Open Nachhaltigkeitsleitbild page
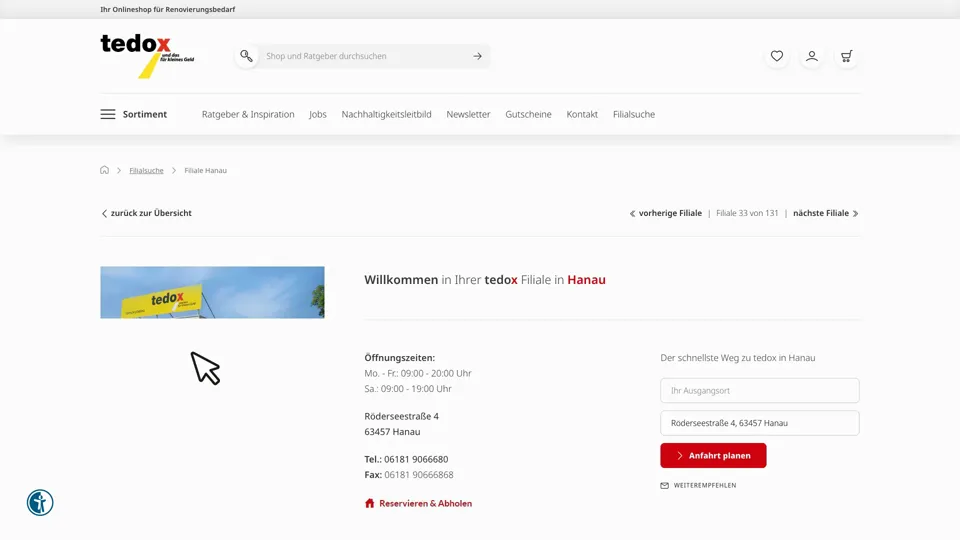 [386, 114]
